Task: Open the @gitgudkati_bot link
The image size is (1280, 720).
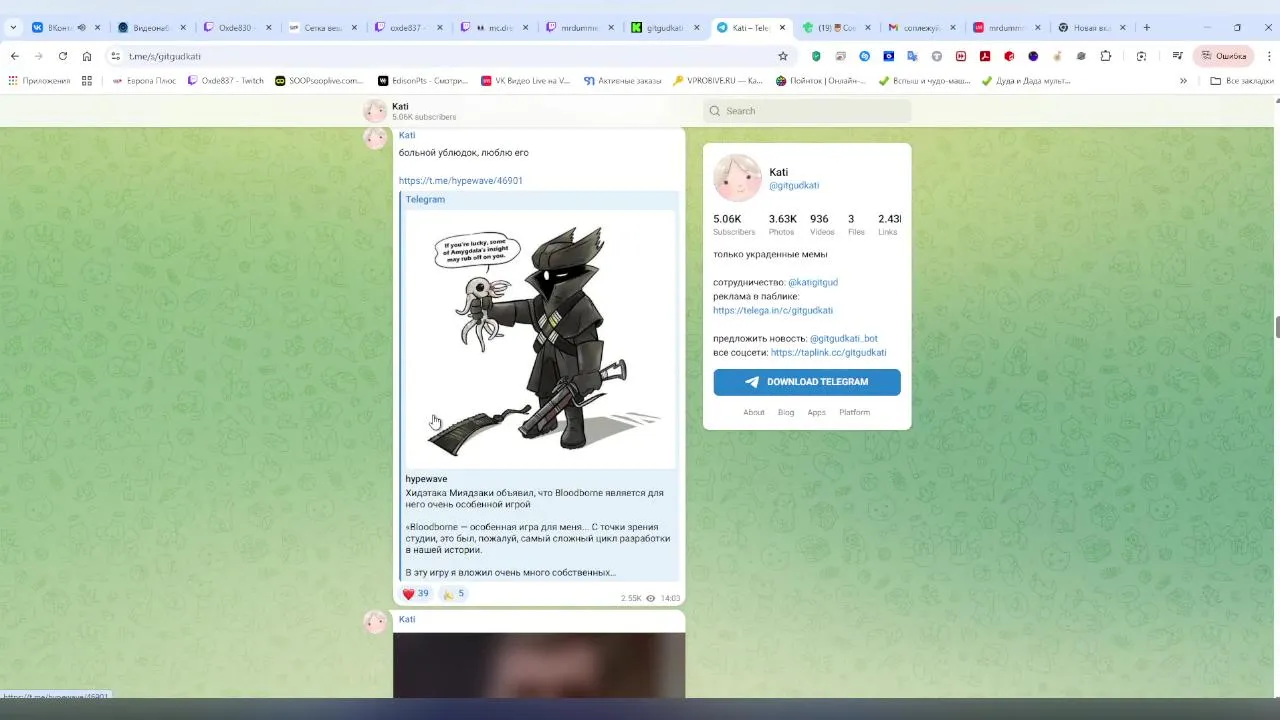Action: (x=844, y=338)
